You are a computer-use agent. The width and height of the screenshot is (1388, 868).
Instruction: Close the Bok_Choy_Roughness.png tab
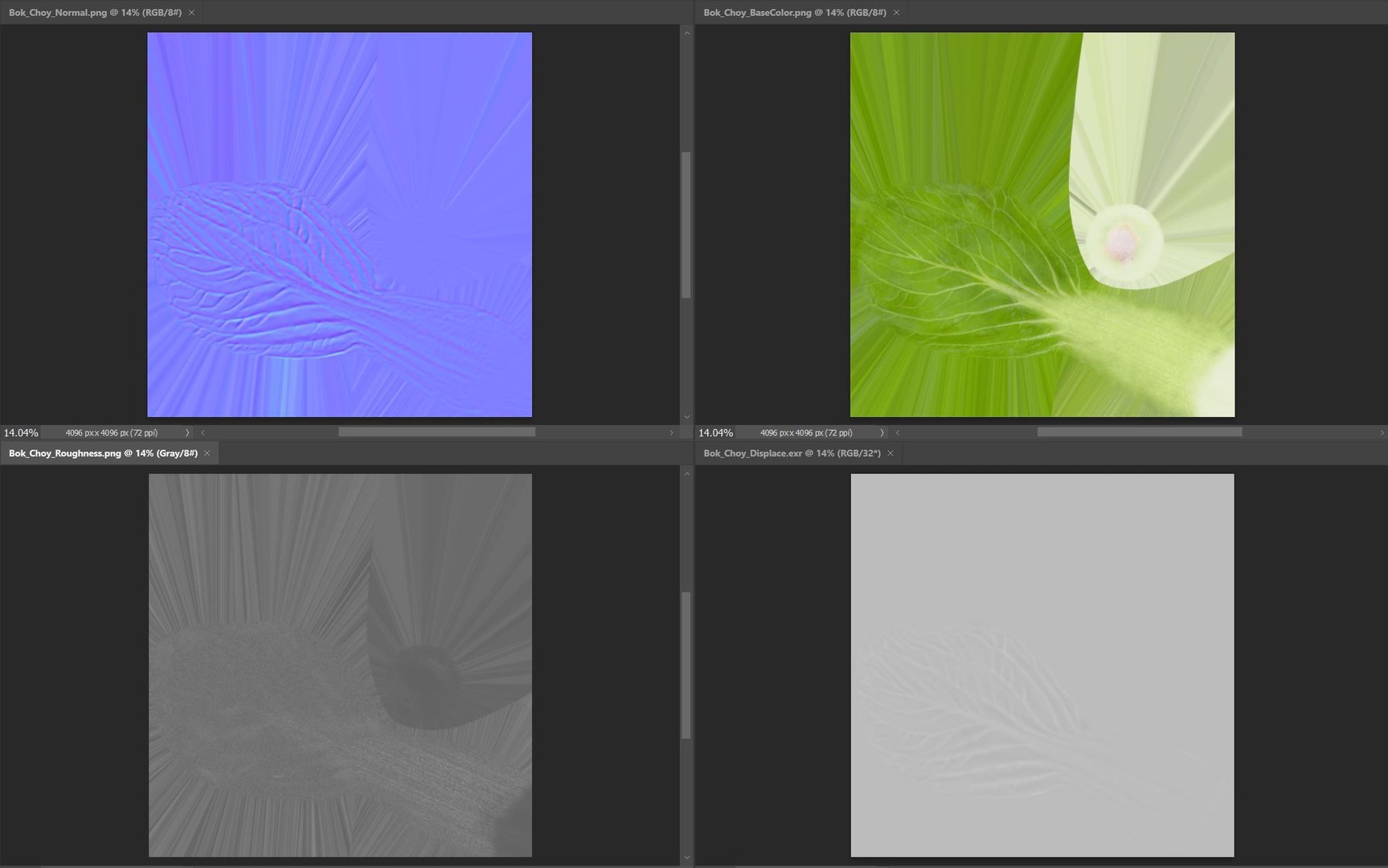207,453
